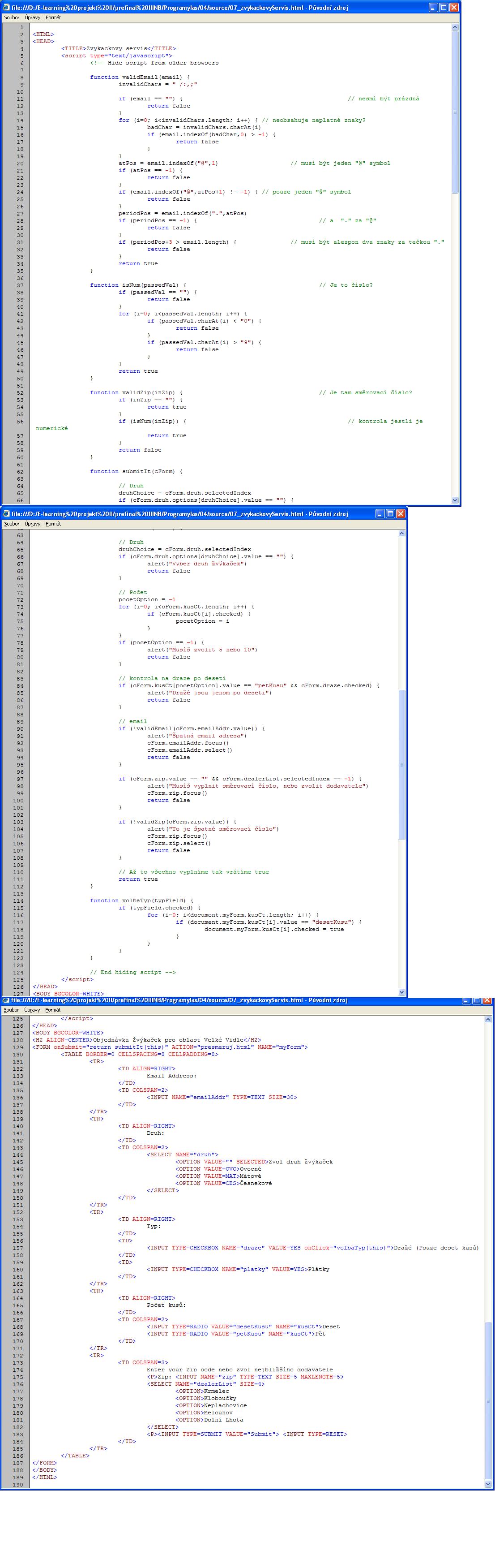
Task: Open Úpravy menu in the middle window
Action: click(32, 523)
